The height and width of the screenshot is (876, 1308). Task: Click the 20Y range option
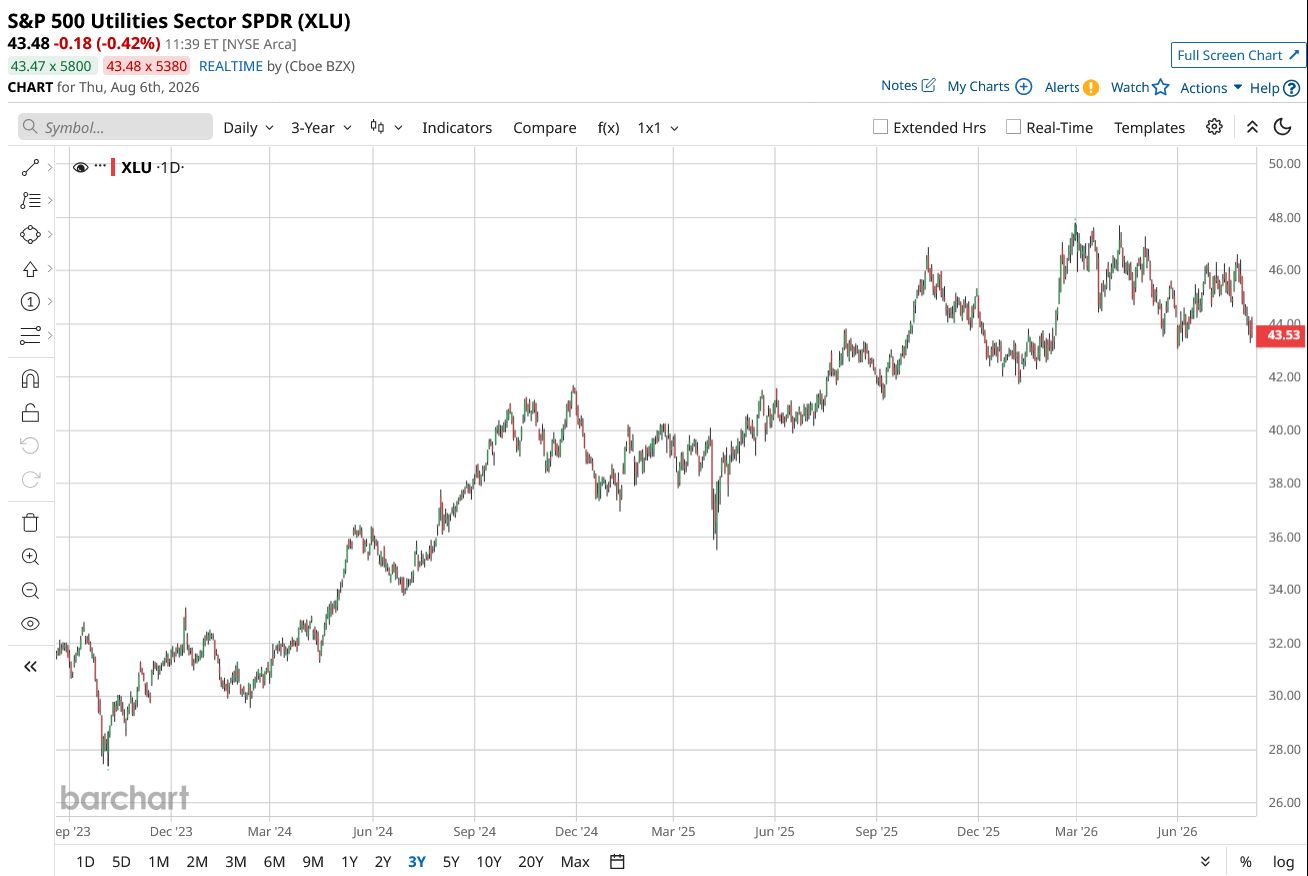click(x=531, y=862)
